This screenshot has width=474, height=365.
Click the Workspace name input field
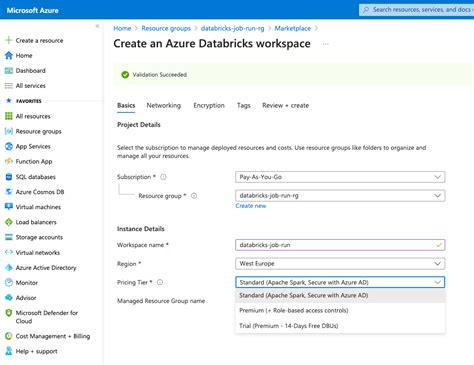click(340, 245)
